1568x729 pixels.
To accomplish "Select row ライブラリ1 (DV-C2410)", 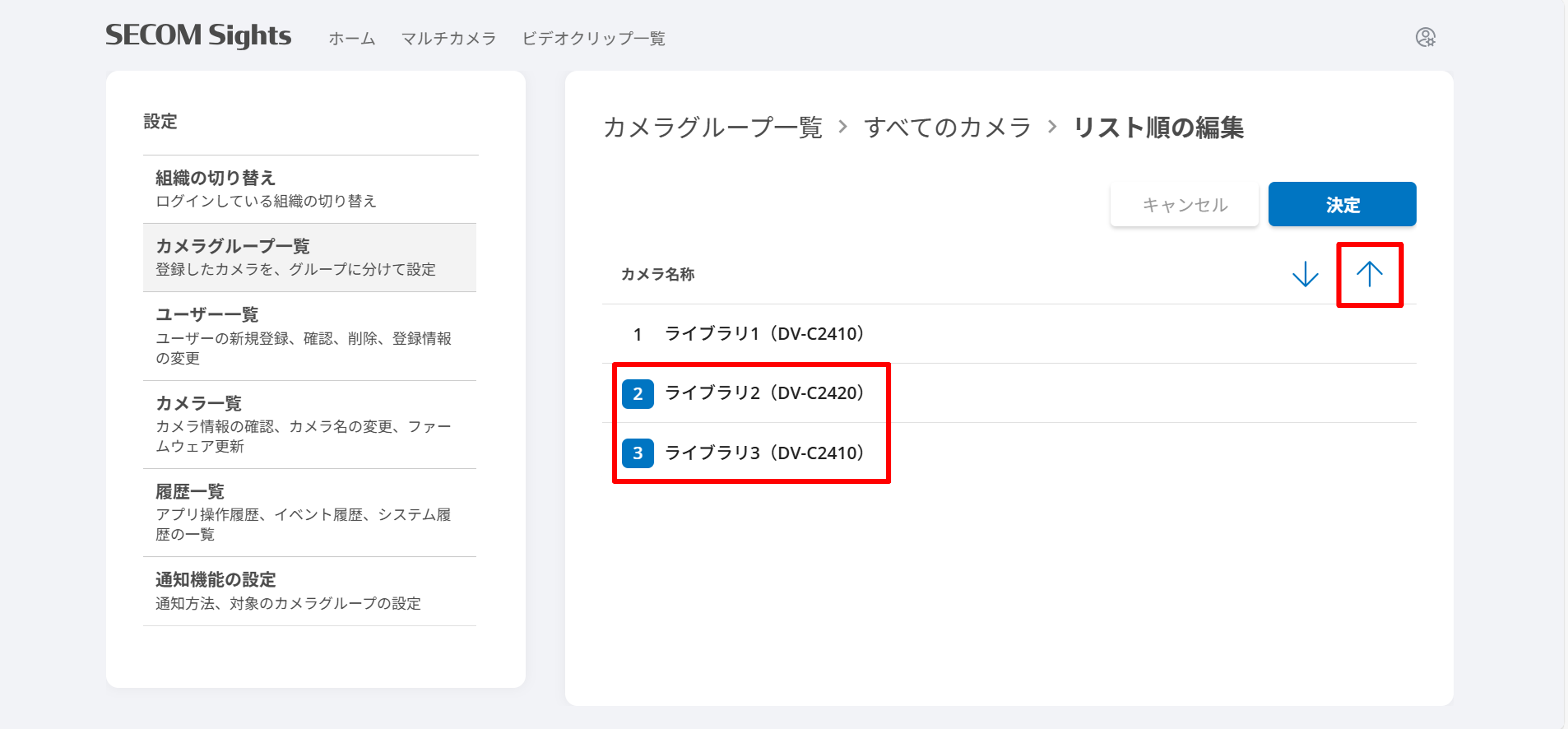I will (x=1009, y=334).
